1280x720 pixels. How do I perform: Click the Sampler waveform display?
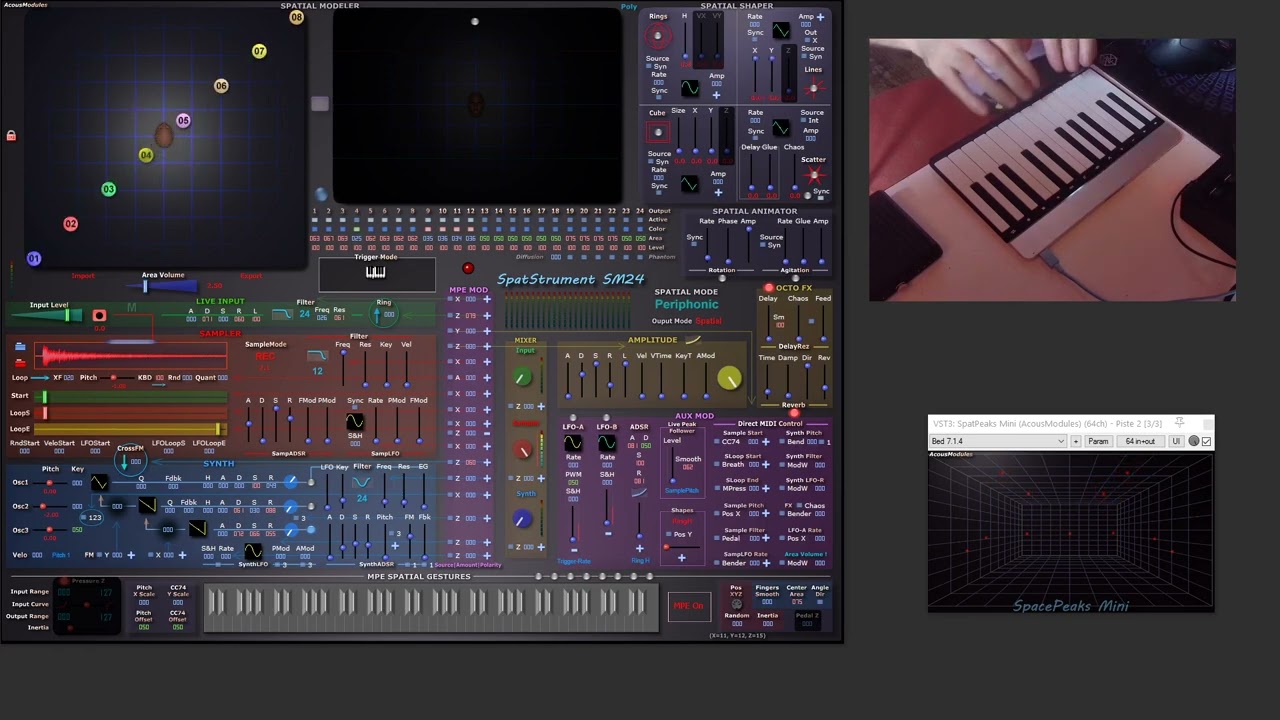tap(132, 355)
